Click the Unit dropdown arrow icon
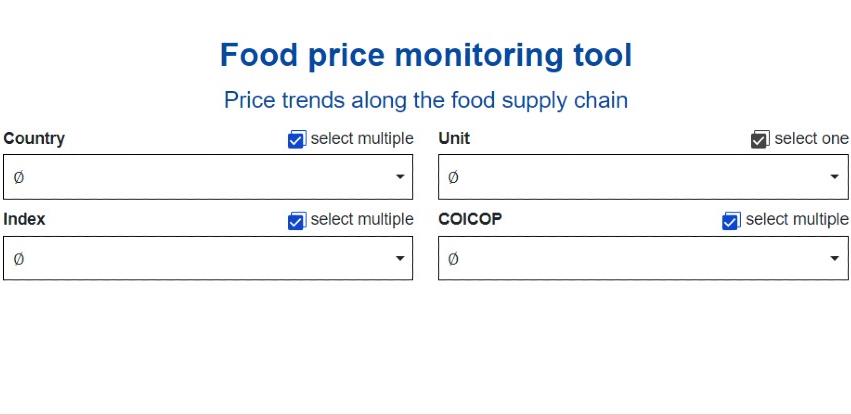The height and width of the screenshot is (415, 851). [x=835, y=177]
